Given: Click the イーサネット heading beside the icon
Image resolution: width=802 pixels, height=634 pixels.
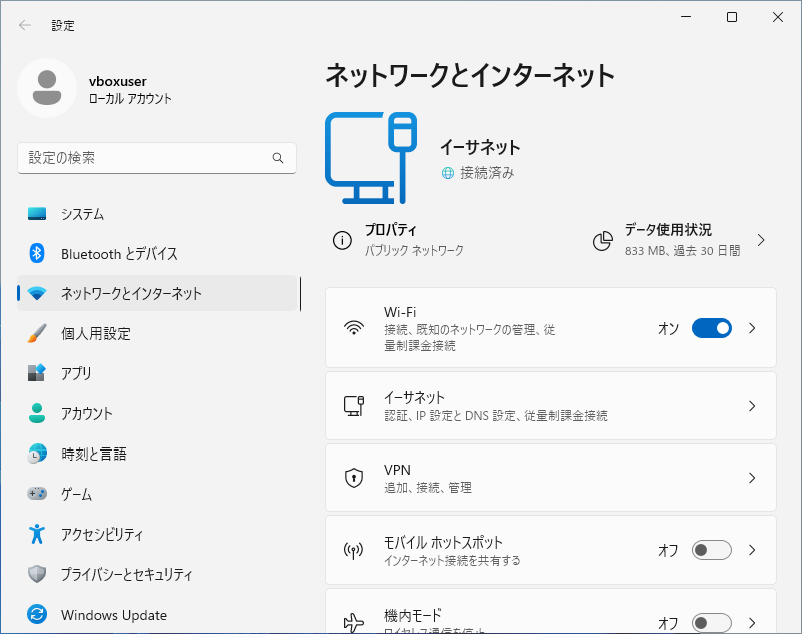Looking at the screenshot, I should (480, 147).
